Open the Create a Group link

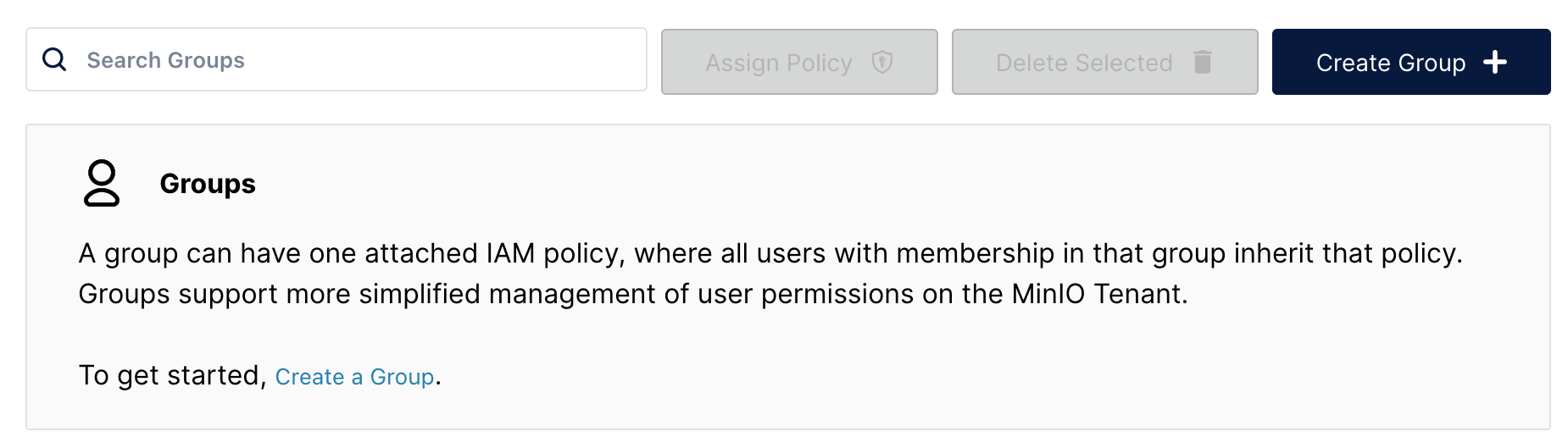(354, 377)
